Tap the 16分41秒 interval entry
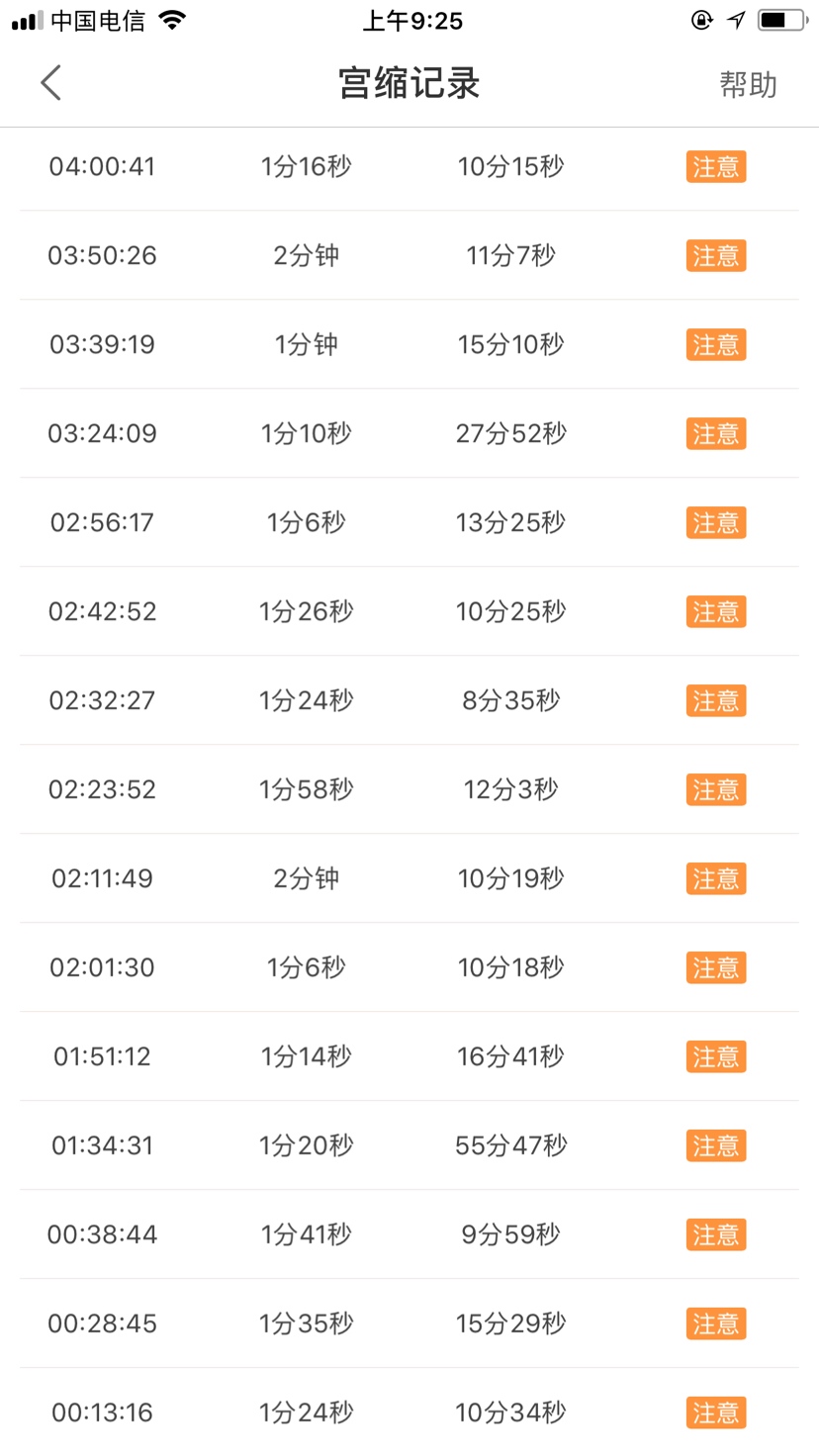This screenshot has width=819, height=1456. (510, 1056)
